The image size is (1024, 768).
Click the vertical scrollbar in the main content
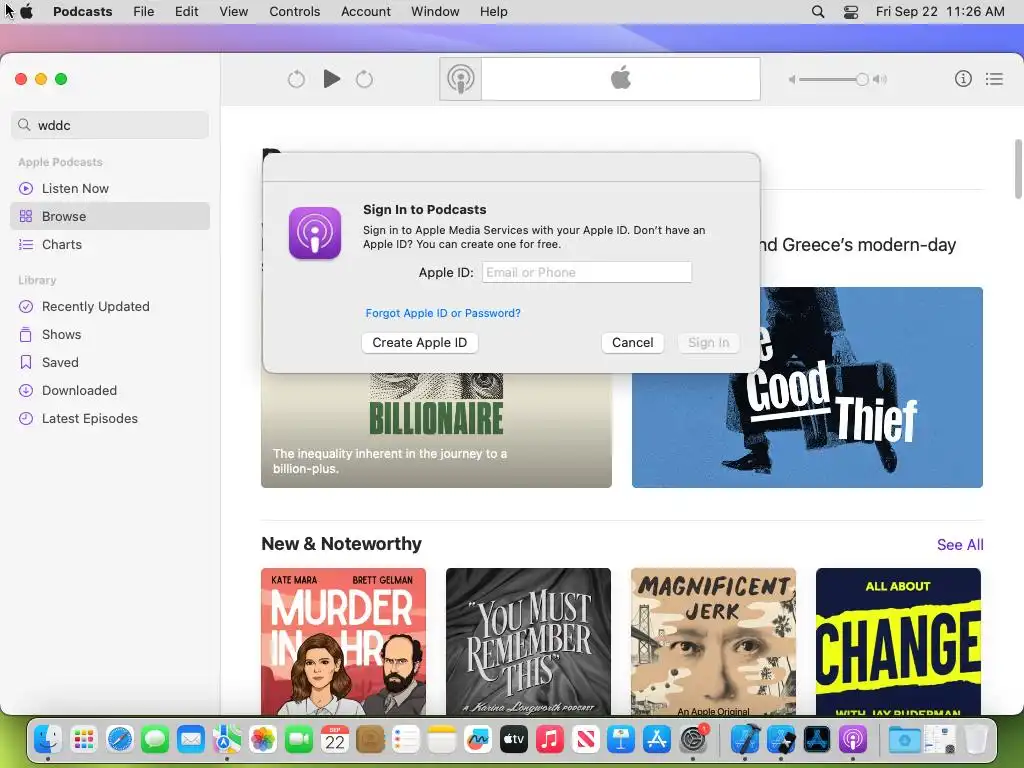coord(1018,169)
